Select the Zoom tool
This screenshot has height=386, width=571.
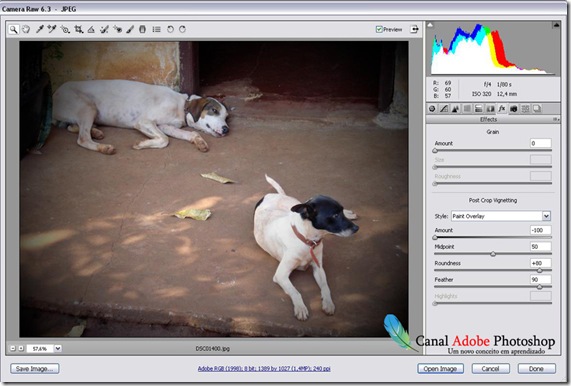point(13,29)
